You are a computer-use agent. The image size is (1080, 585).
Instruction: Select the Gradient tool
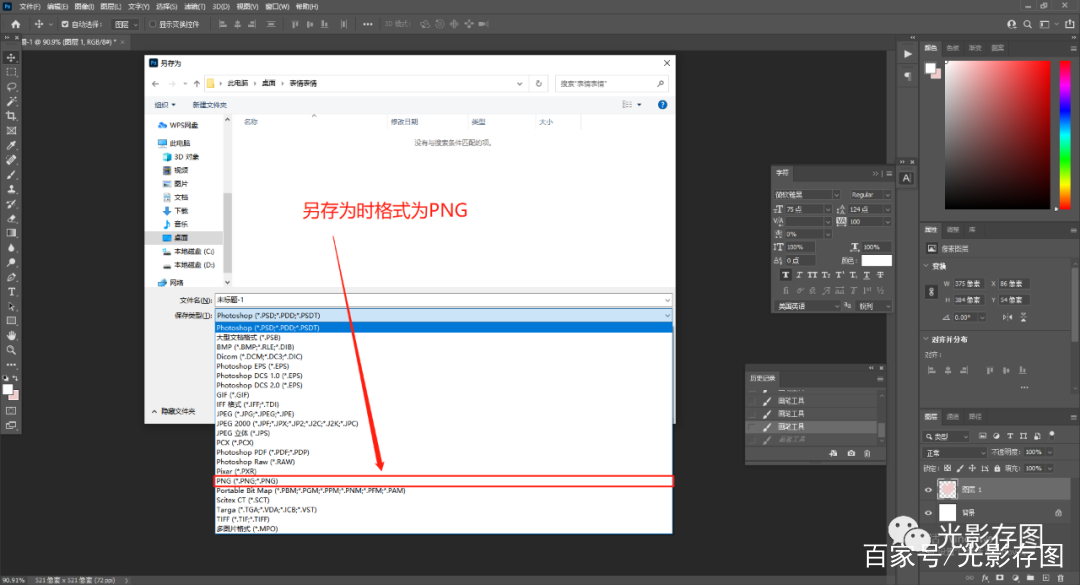coord(11,233)
